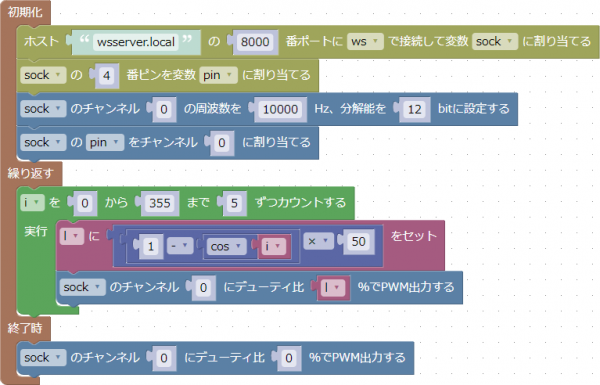Edit the port number 8000 field
This screenshot has height=385, width=600.
point(255,42)
